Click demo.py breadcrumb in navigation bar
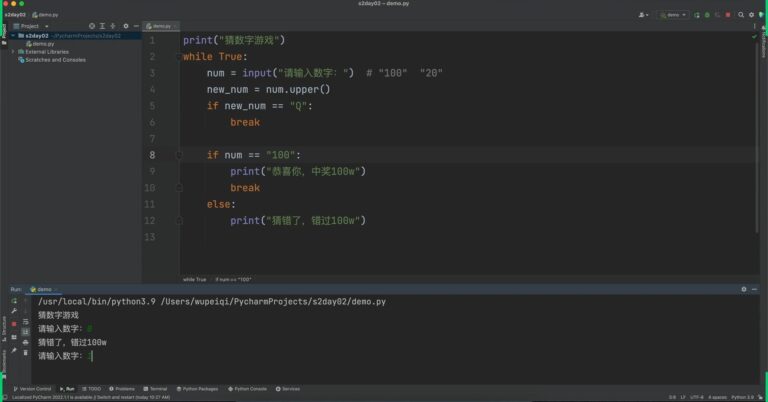 [x=45, y=15]
